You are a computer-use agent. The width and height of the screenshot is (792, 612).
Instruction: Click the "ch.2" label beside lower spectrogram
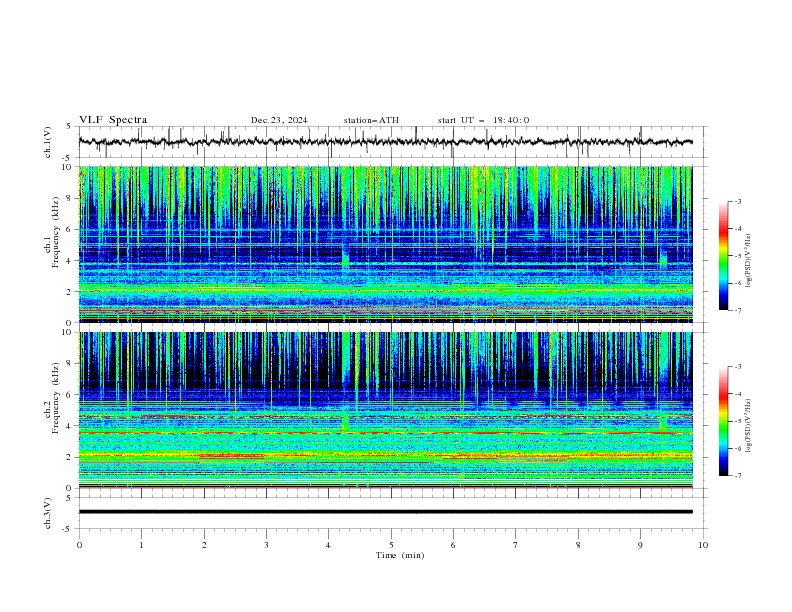coord(46,410)
